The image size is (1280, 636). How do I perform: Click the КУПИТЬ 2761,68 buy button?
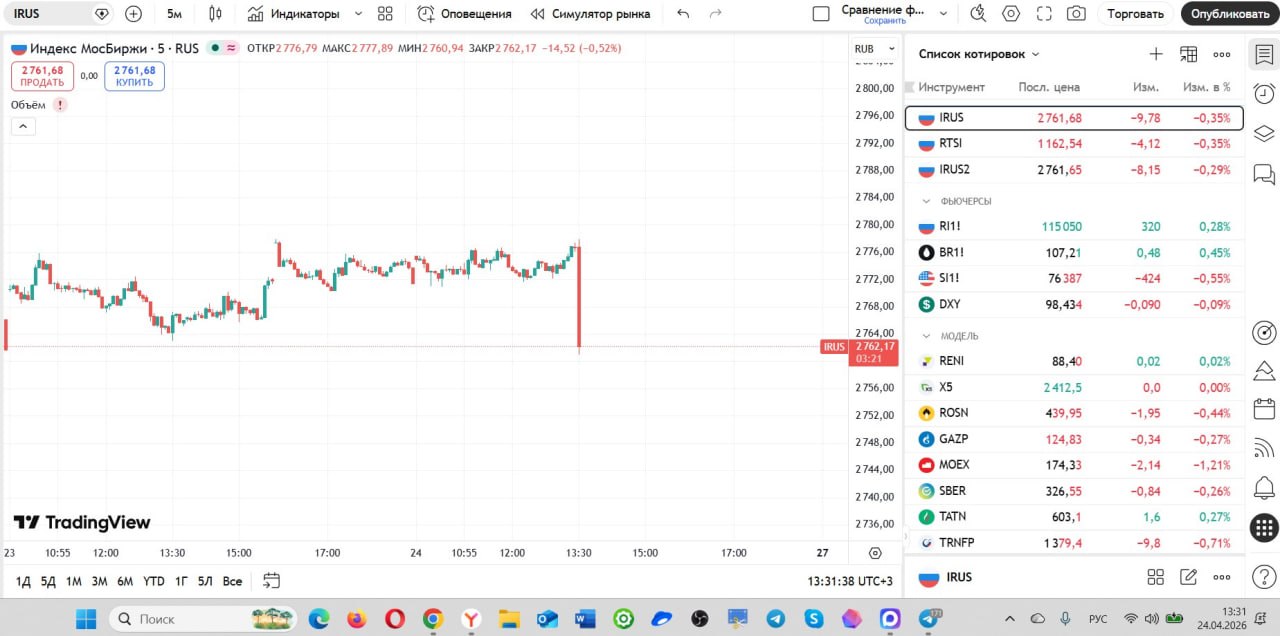tap(134, 76)
